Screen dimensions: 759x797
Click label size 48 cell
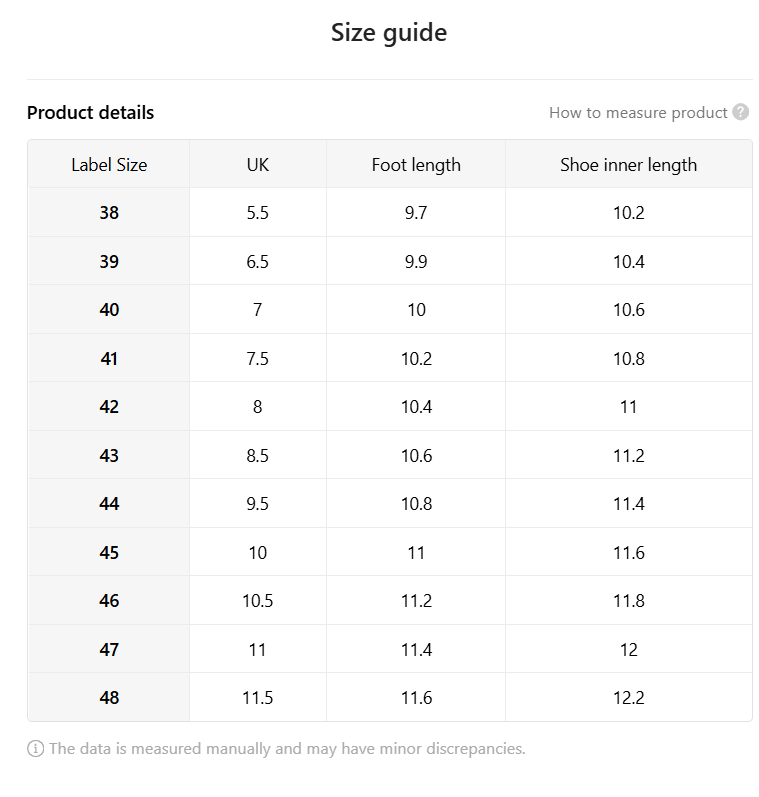[x=109, y=697]
